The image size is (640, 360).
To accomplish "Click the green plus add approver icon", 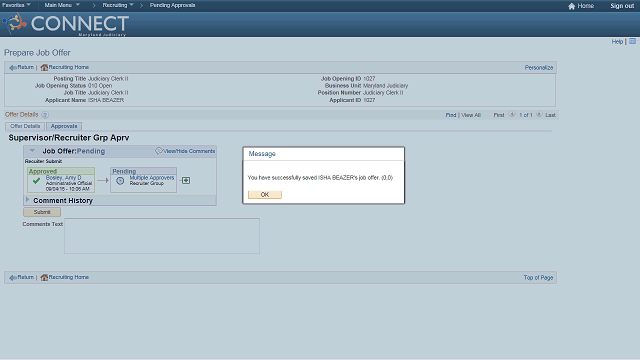I will coord(186,180).
